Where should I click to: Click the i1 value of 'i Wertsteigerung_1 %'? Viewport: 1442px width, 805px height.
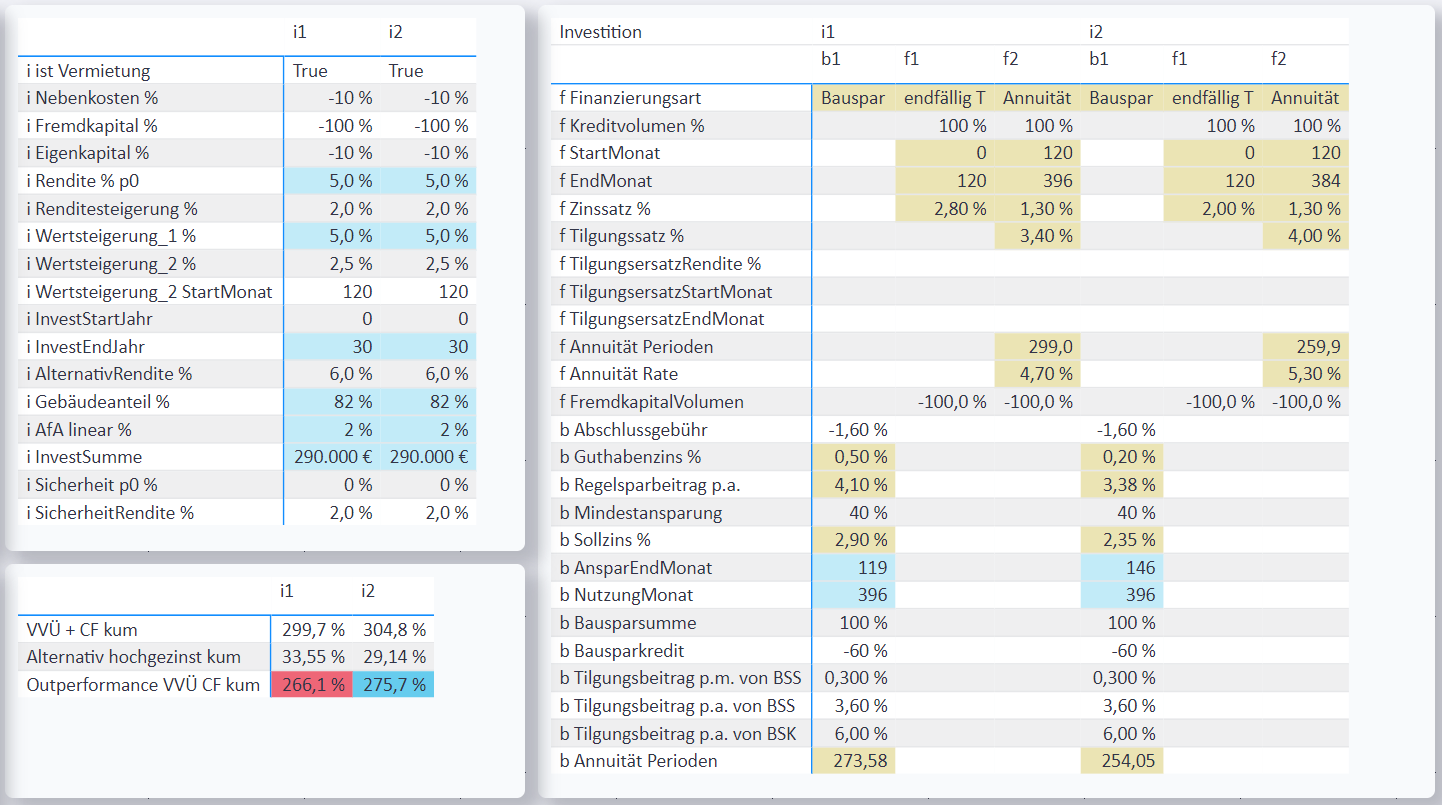(333, 236)
